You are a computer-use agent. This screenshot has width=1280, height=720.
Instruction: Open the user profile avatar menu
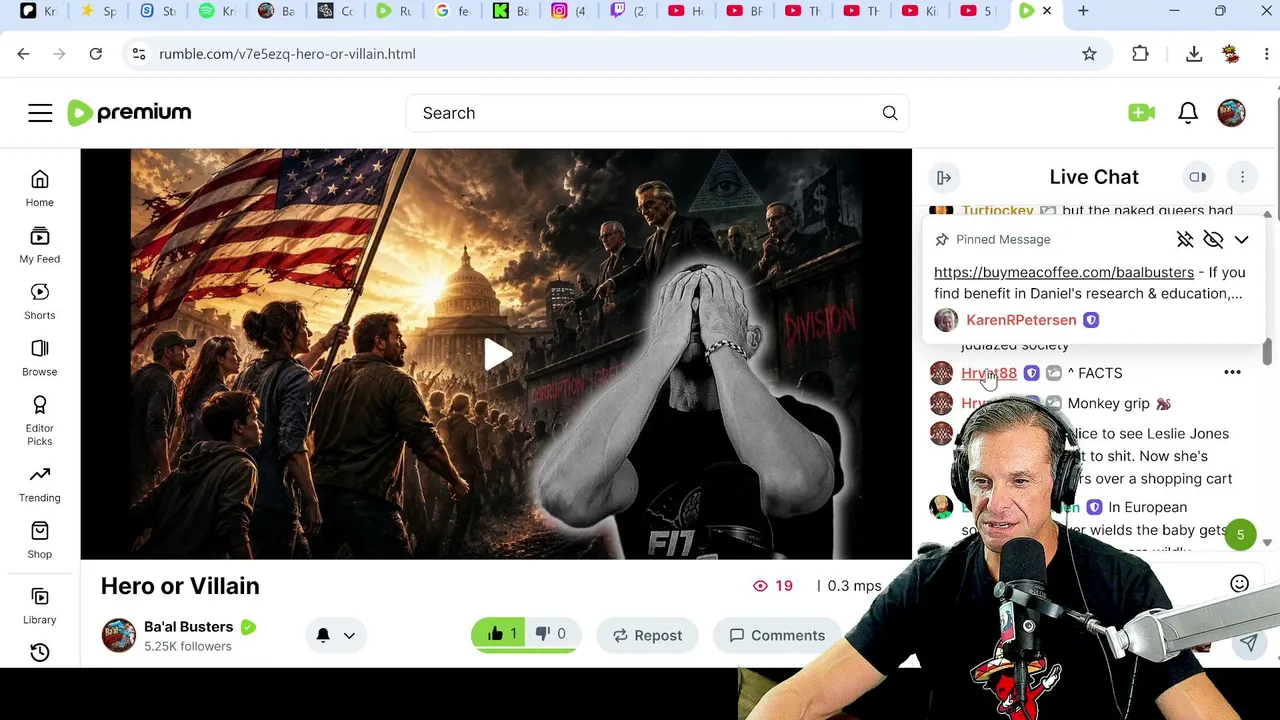point(1232,113)
